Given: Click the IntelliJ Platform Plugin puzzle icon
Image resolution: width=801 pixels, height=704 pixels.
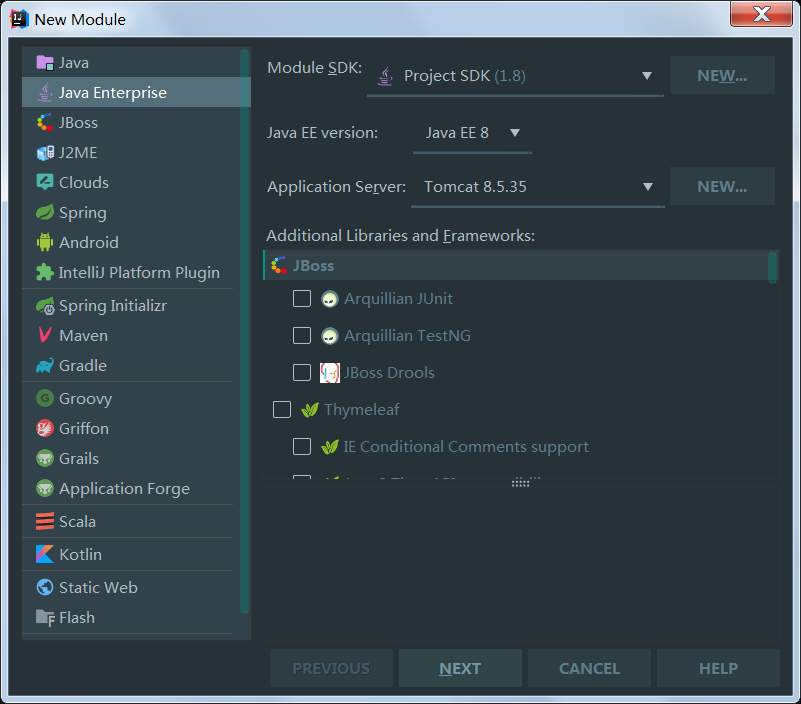Looking at the screenshot, I should tap(45, 272).
